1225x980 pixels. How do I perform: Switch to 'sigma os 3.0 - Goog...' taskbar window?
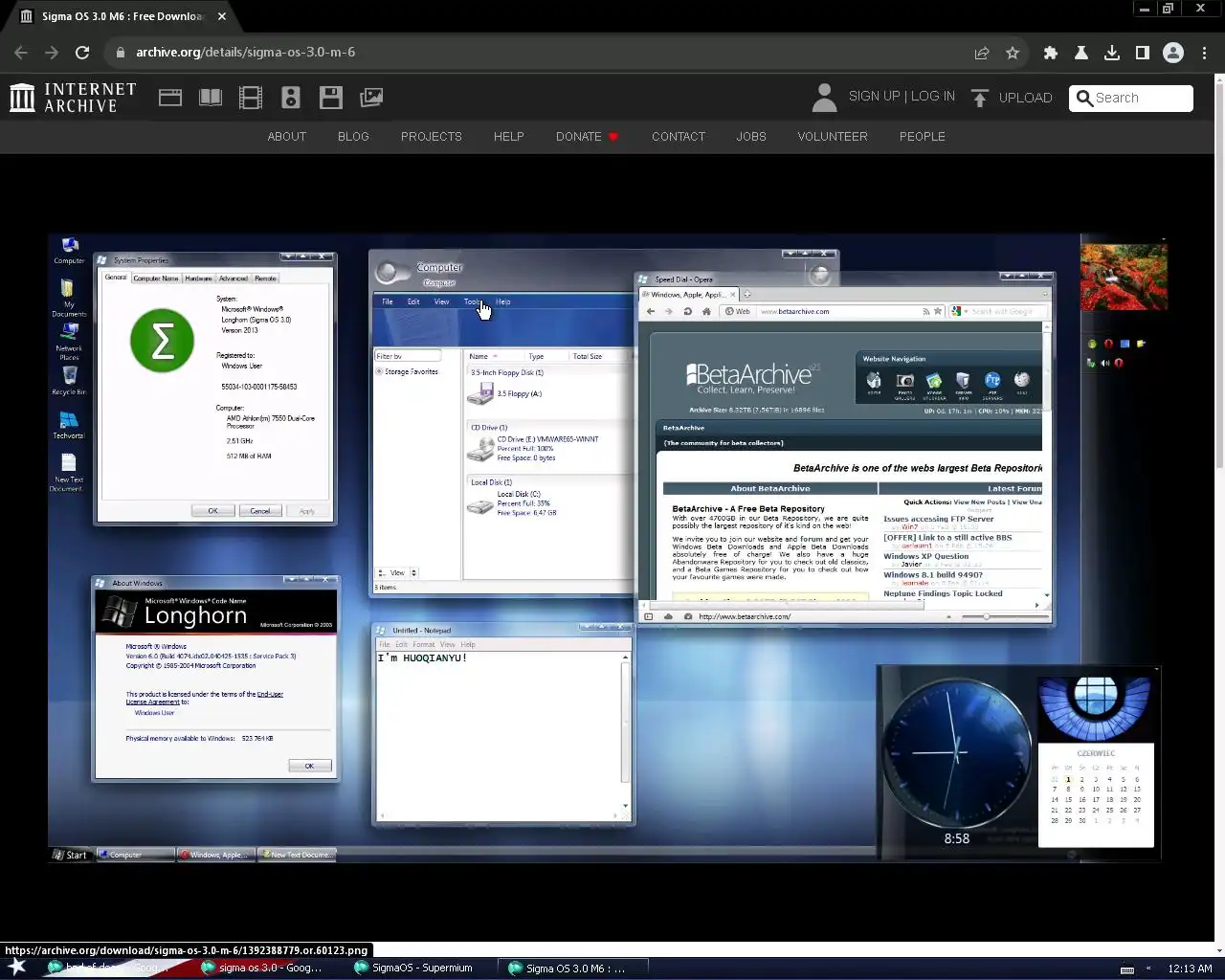(262, 968)
